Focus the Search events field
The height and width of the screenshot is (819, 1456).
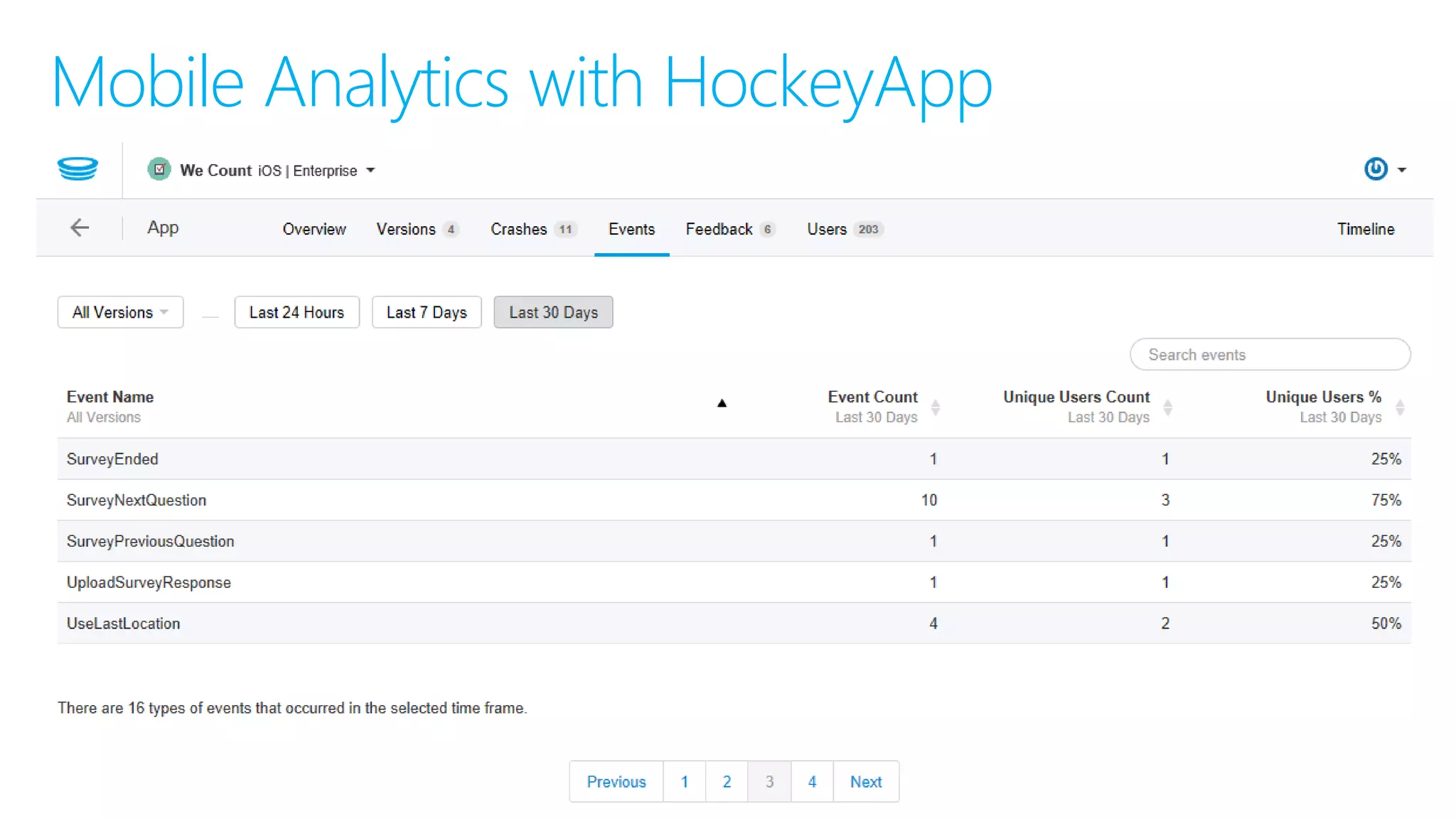[x=1270, y=354]
